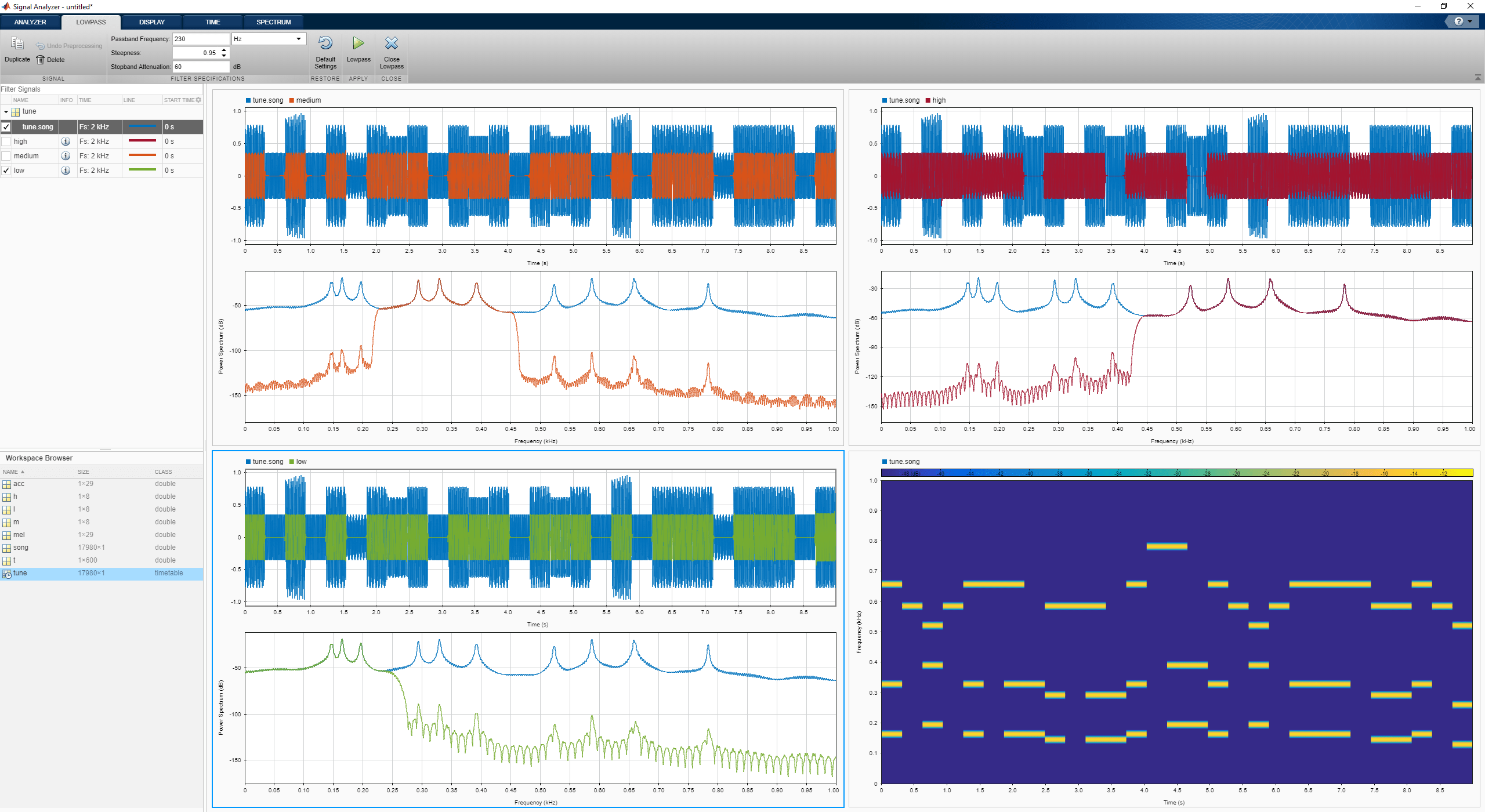Switch to the SPECTRUM tab

(x=273, y=22)
